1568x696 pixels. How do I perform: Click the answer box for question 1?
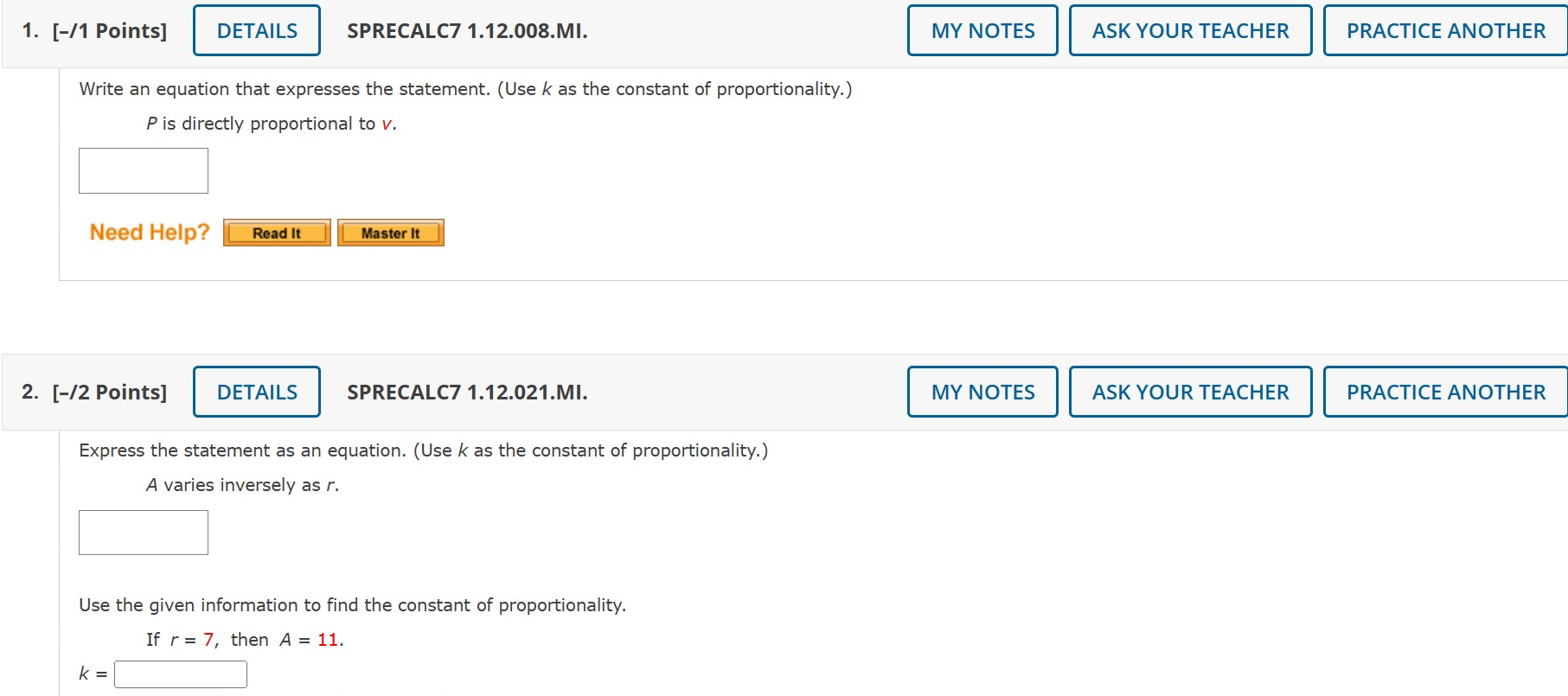[x=143, y=169]
